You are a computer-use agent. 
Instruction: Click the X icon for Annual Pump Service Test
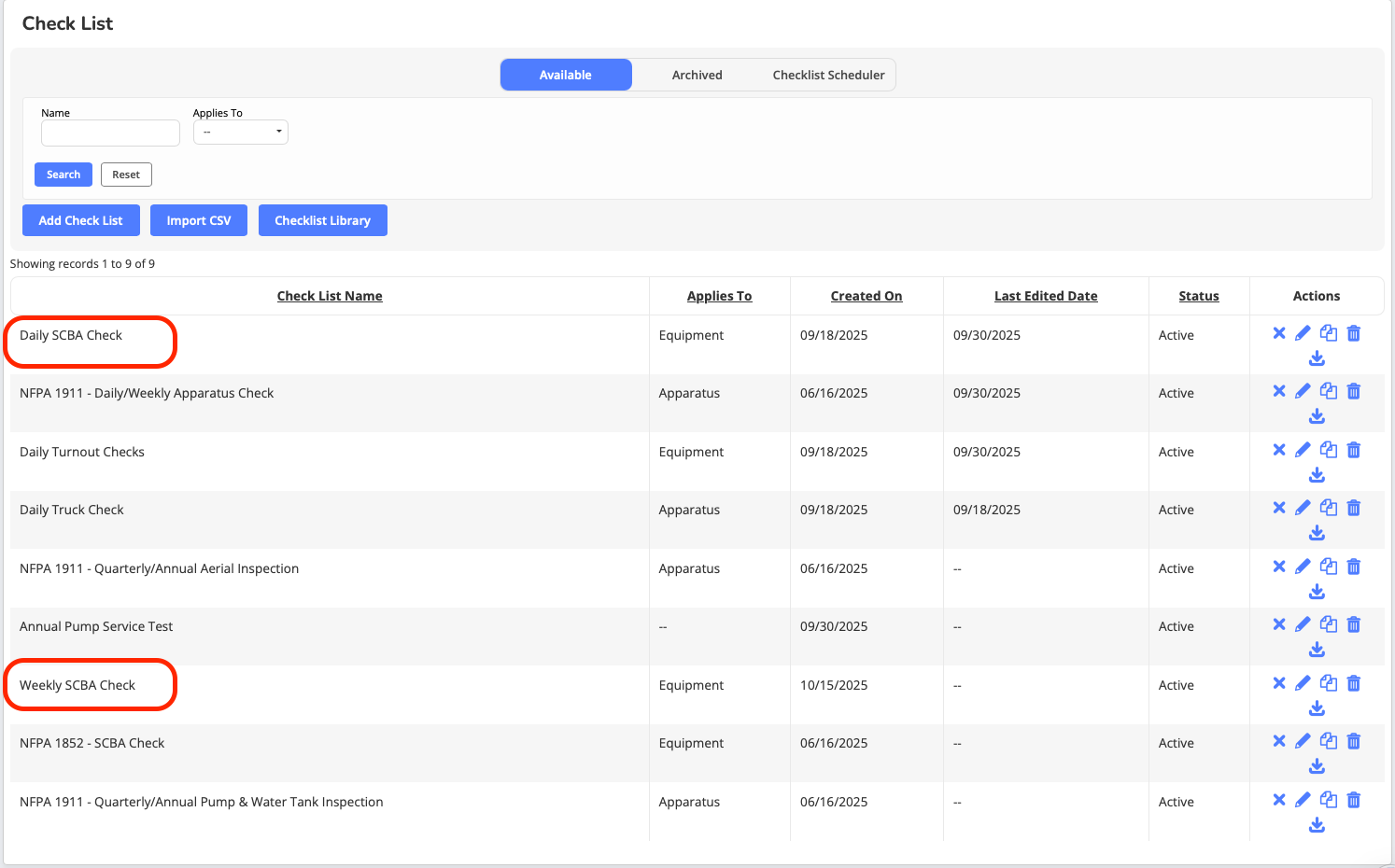click(1278, 624)
